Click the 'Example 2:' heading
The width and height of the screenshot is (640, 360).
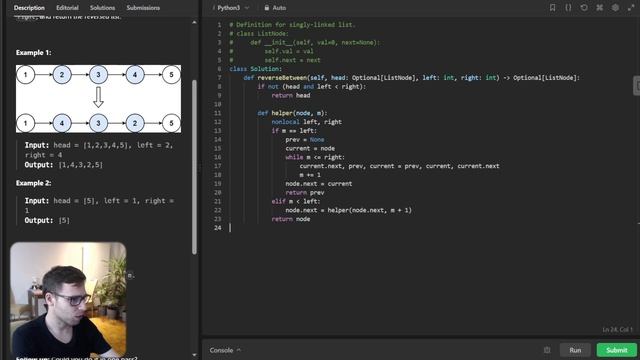pyautogui.click(x=33, y=183)
